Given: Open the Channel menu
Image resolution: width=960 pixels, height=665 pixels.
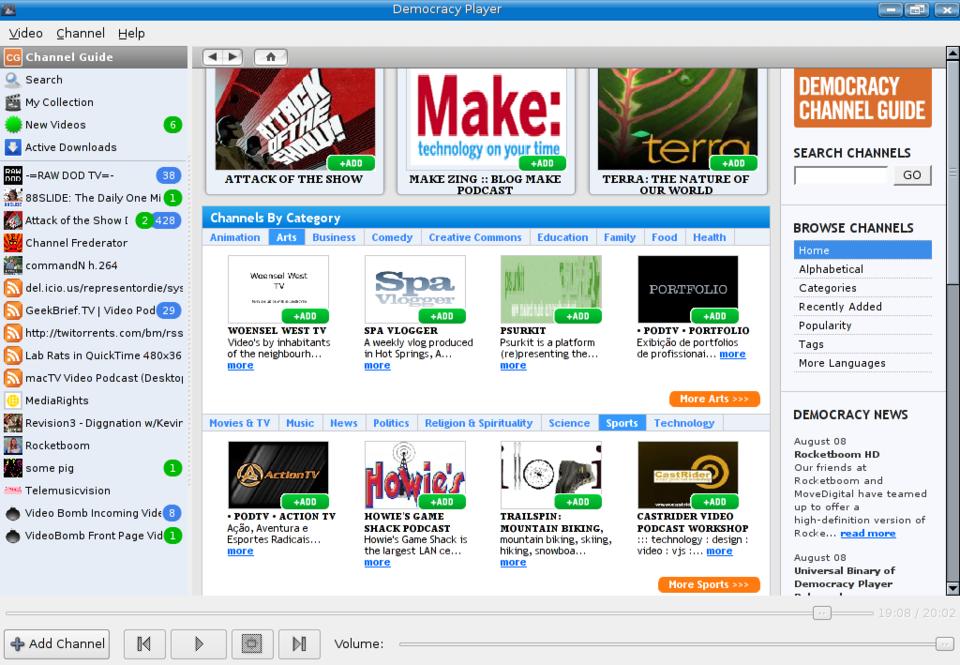Looking at the screenshot, I should 80,33.
